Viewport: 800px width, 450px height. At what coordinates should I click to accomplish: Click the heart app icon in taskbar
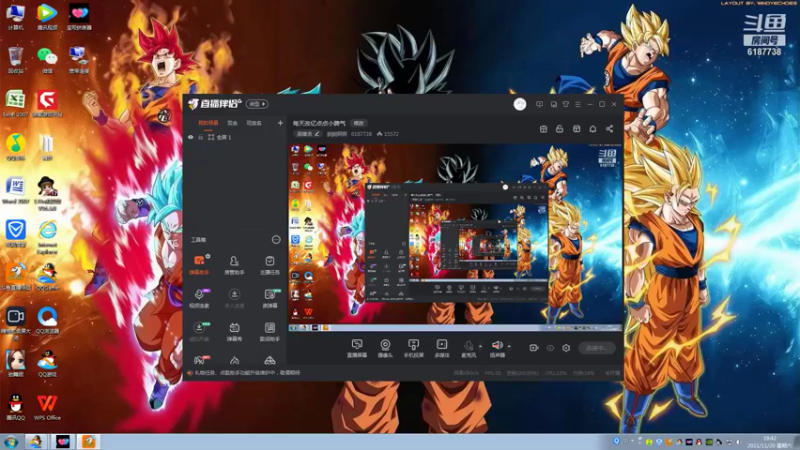point(63,442)
